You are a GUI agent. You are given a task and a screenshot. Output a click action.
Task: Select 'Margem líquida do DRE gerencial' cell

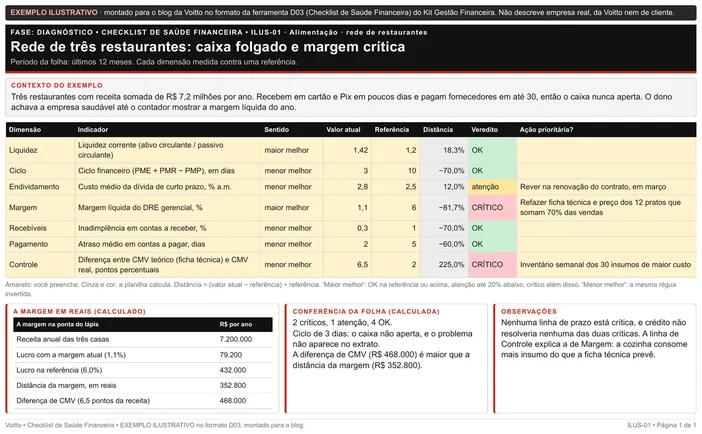pos(168,207)
